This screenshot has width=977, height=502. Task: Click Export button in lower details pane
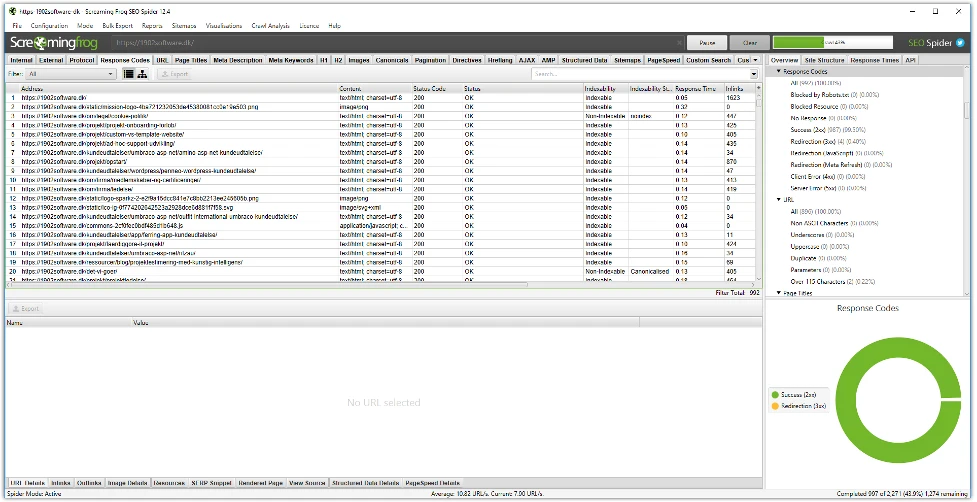[x=25, y=308]
